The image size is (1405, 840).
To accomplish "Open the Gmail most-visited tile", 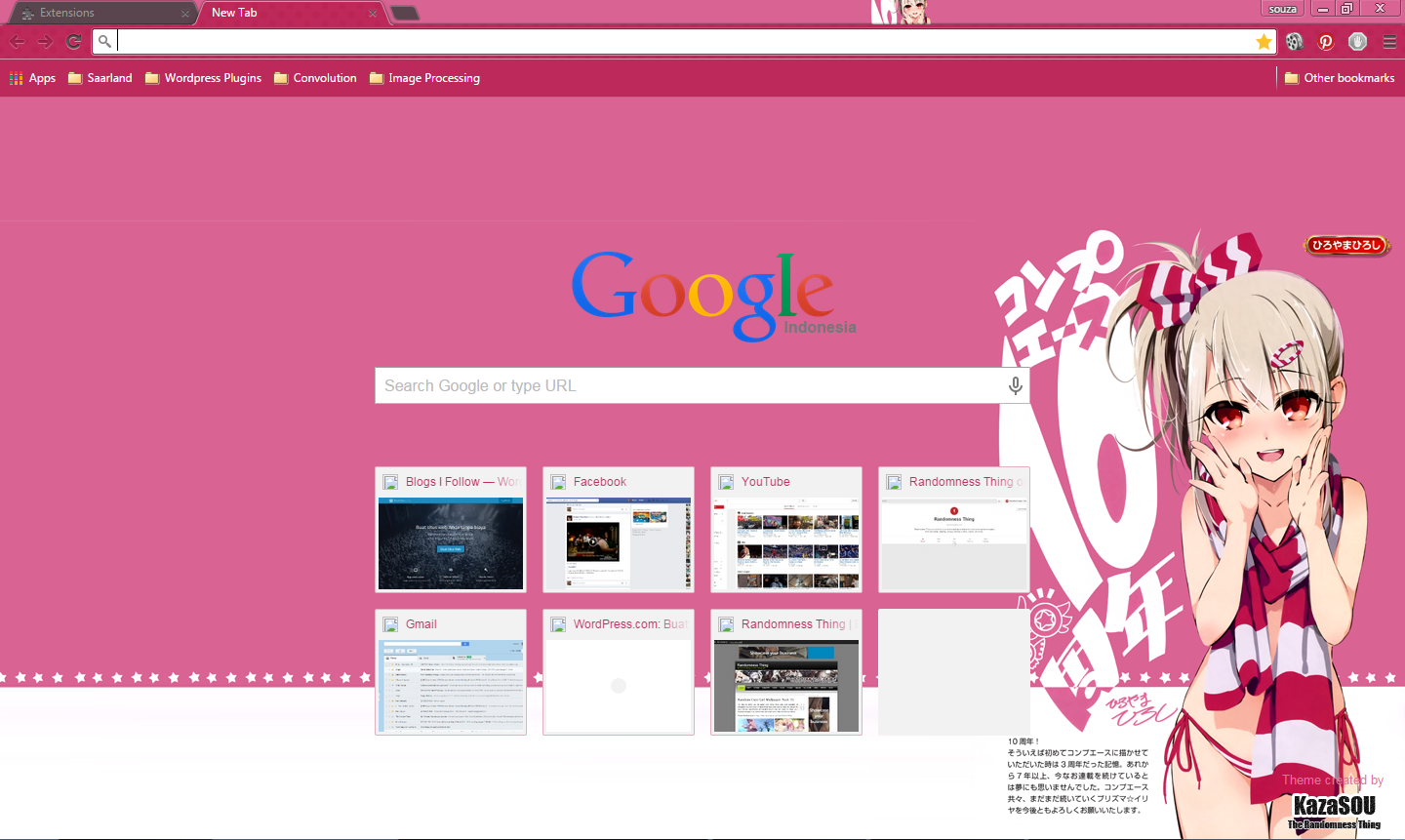I will point(451,672).
